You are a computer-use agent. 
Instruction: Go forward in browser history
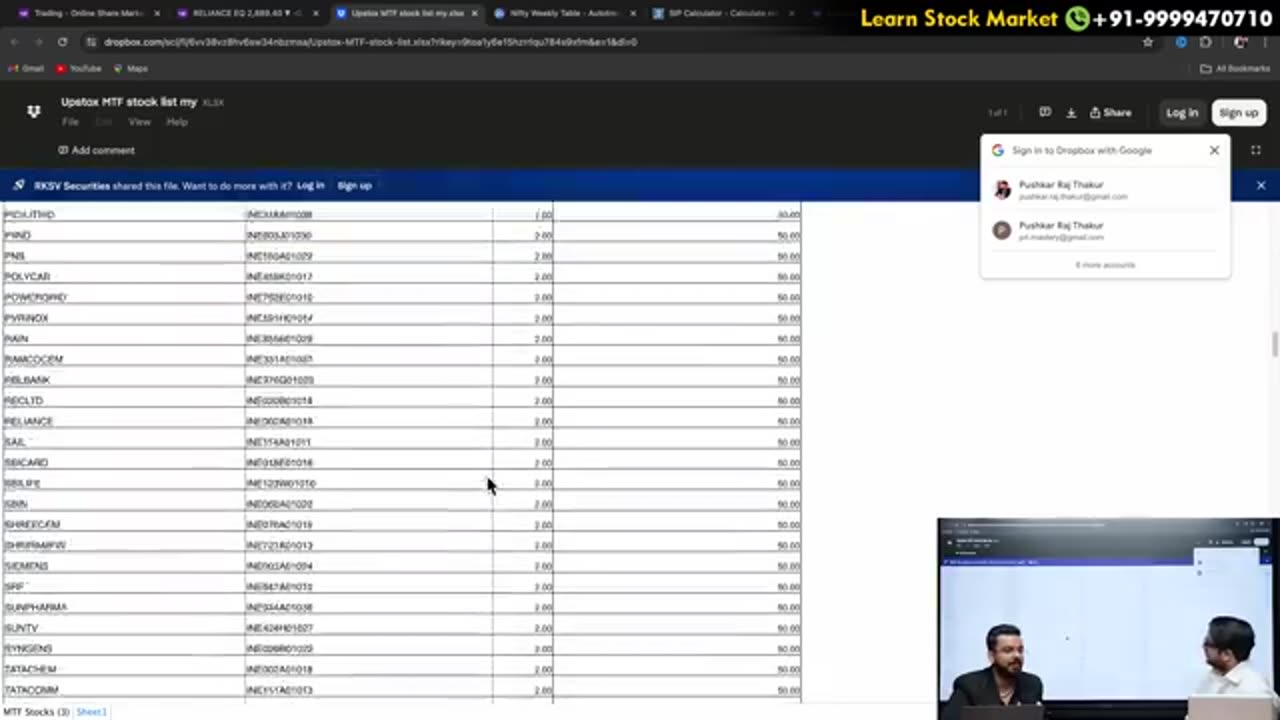[x=38, y=42]
